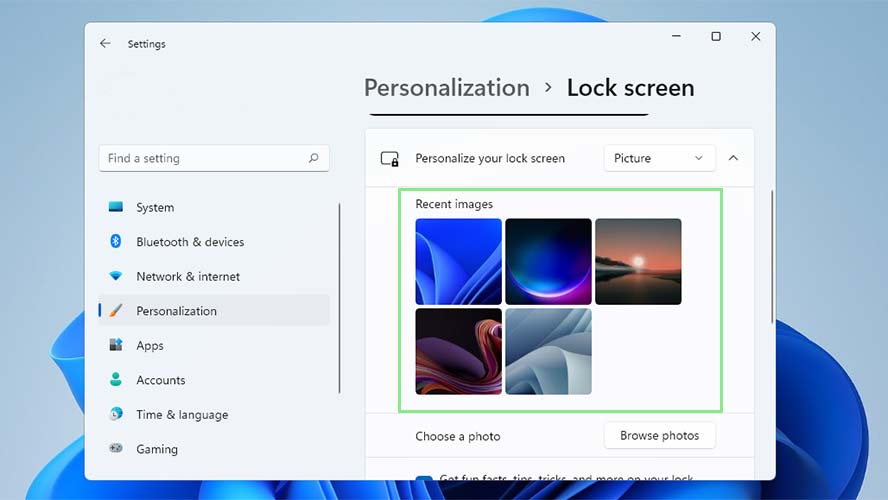Select the sunset landscape thumbnail
Screen dimensions: 888x500
pyautogui.click(x=638, y=262)
